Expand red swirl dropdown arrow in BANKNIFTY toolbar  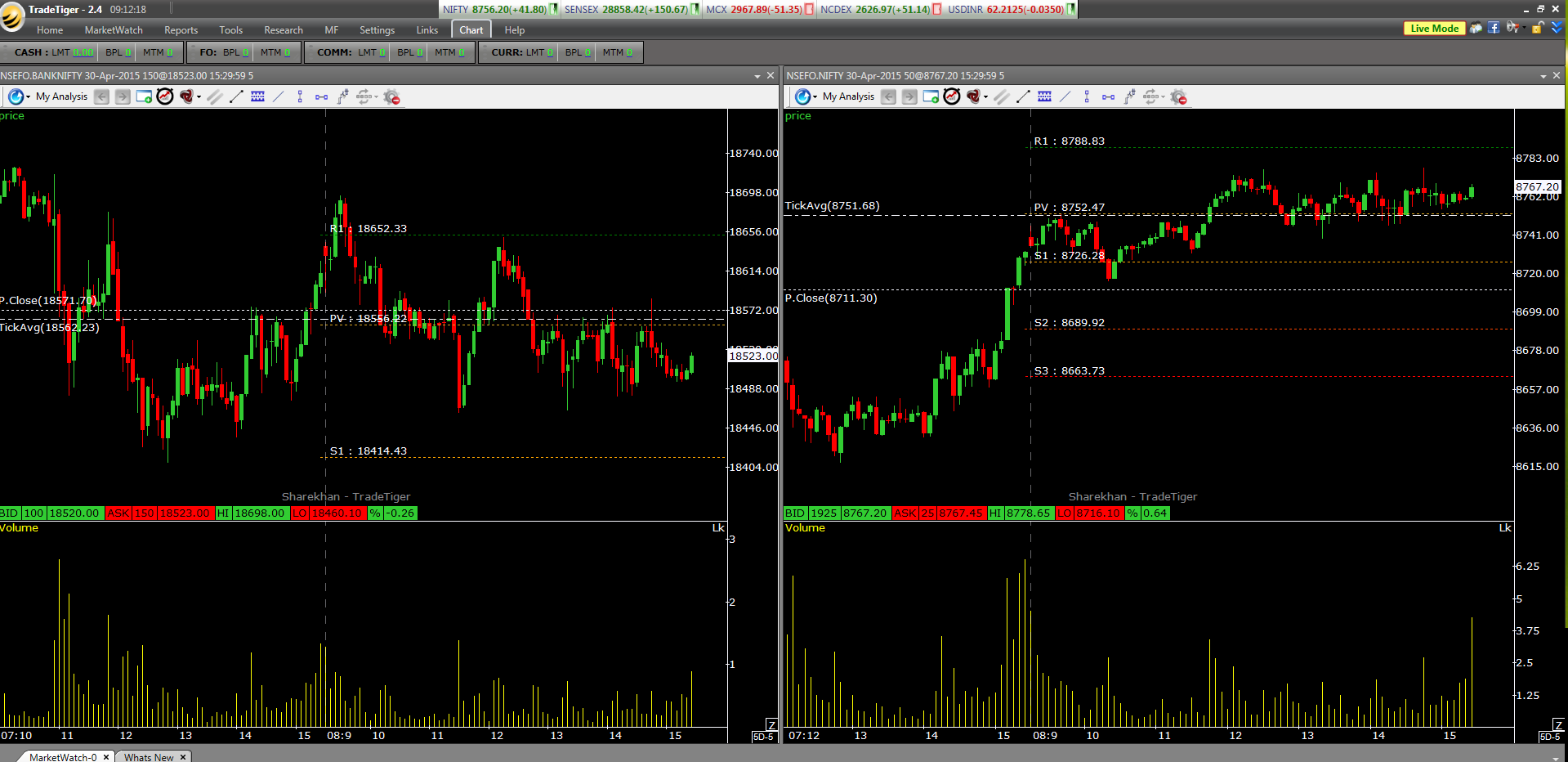coord(199,96)
